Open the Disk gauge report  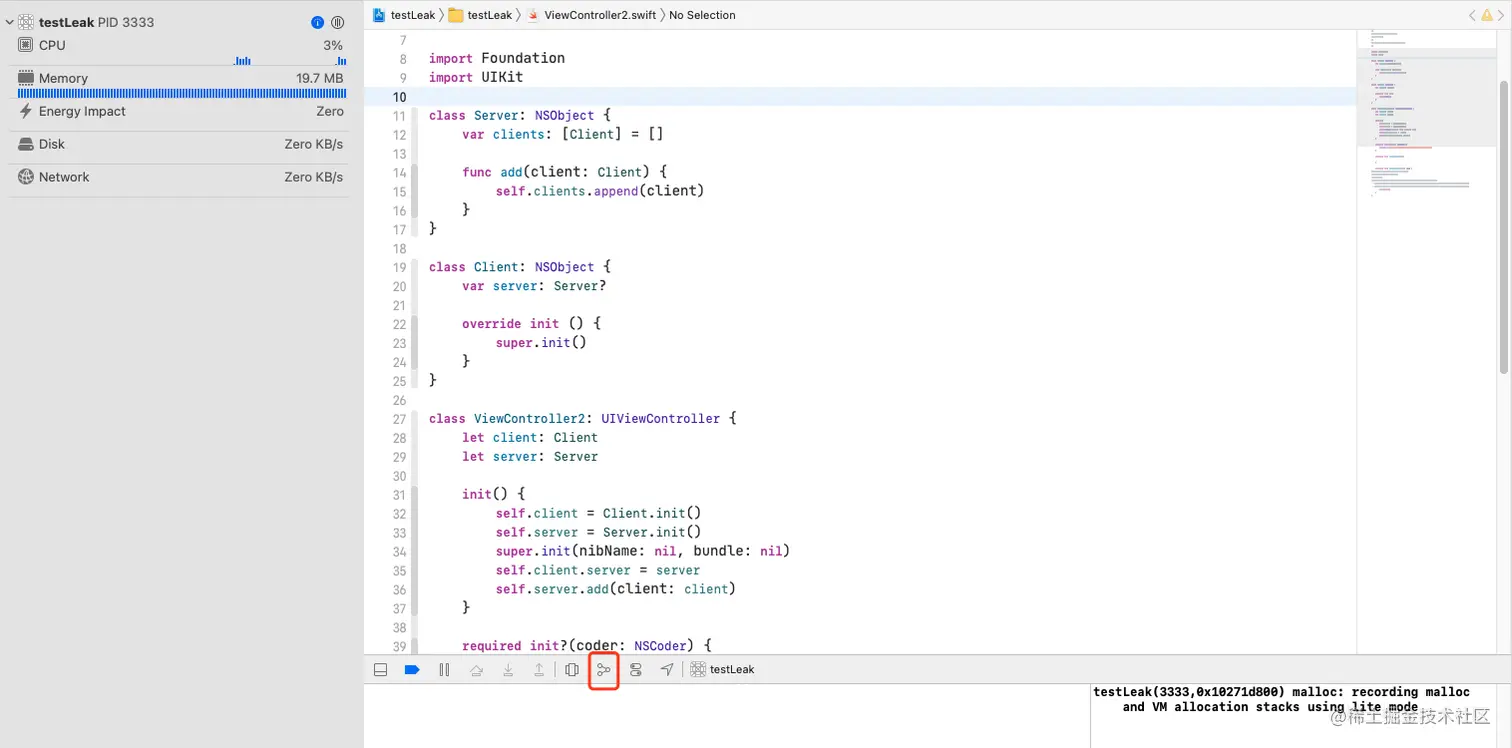click(x=180, y=145)
